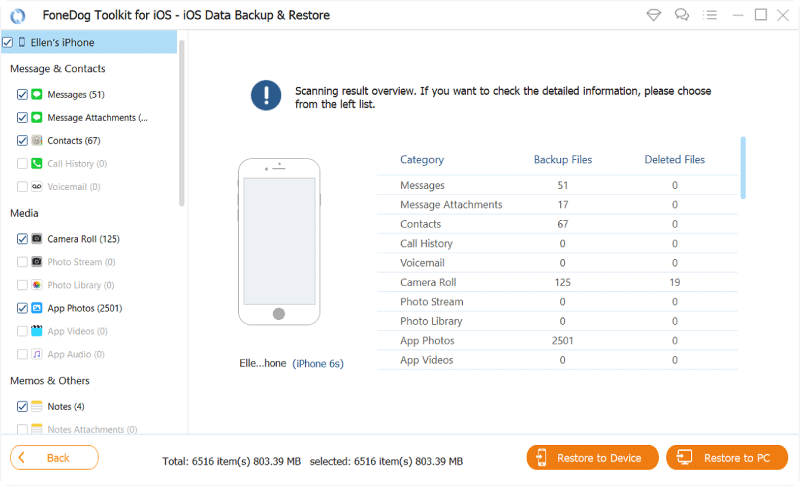The image size is (800, 487).
Task: Click the green Message Attachments icon in sidebar
Action: tap(37, 118)
